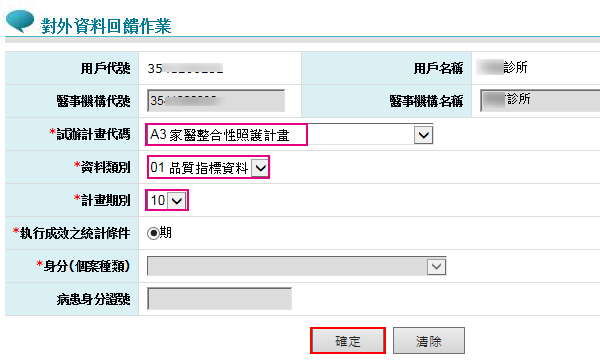
Task: Click the 計畫期別 value 10
Action: coord(158,201)
